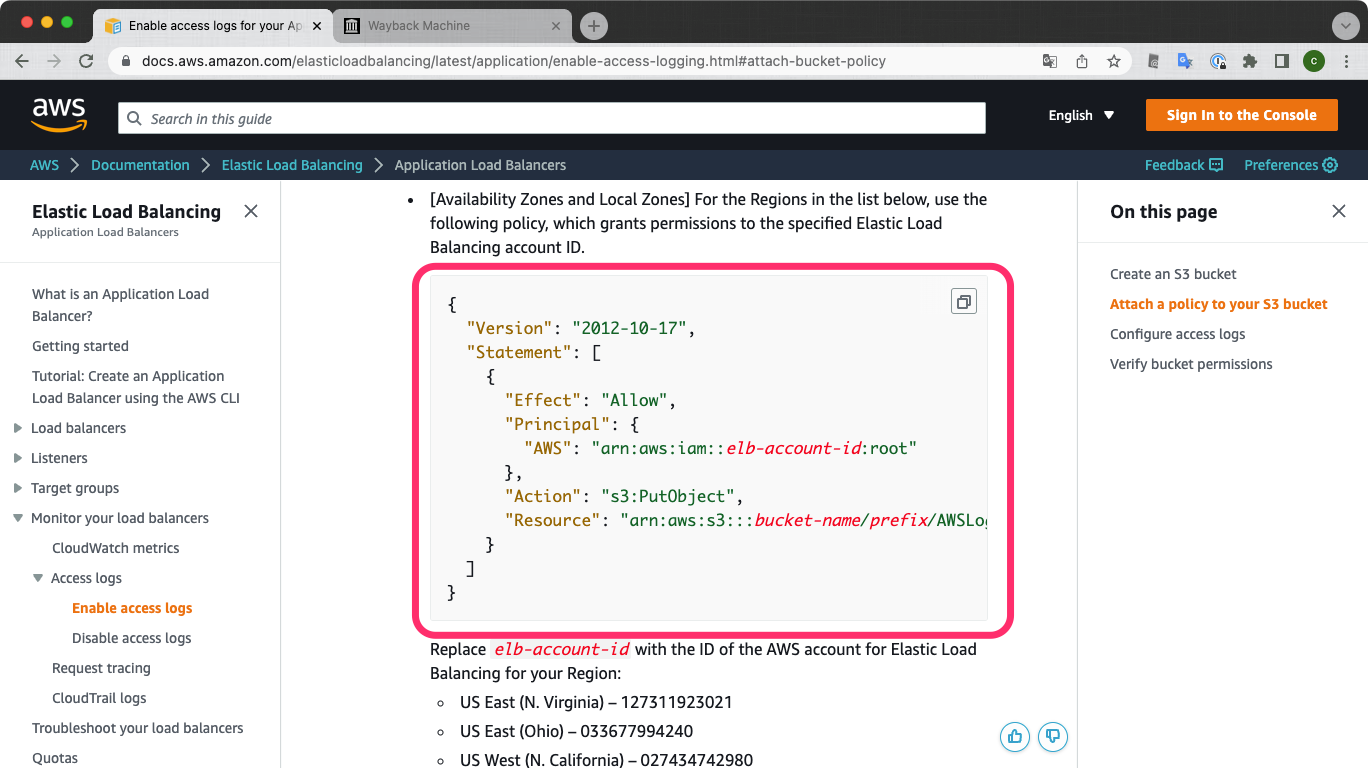Select the Enable access logs page
1368x768 pixels.
pos(132,608)
